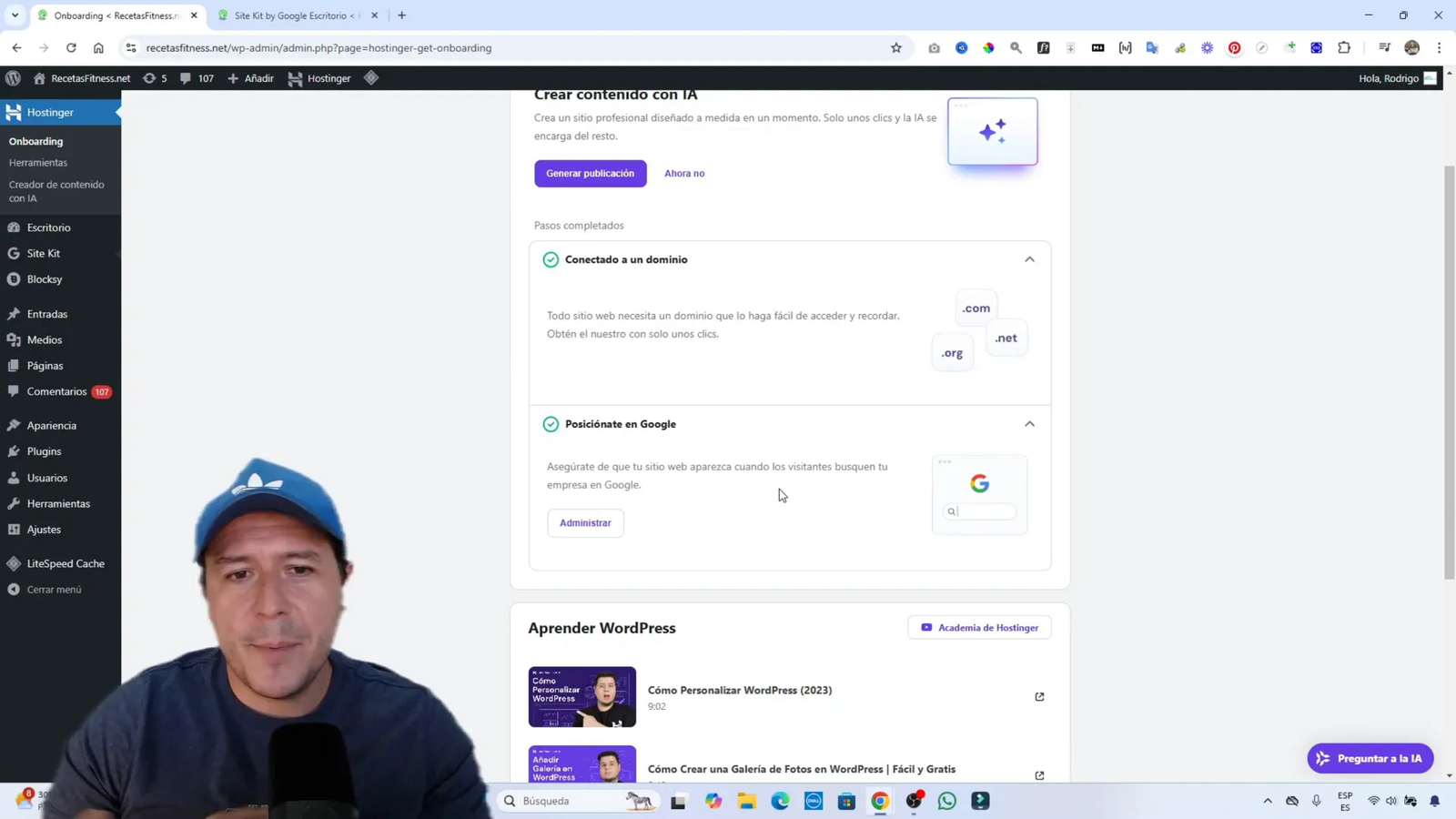Image resolution: width=1456 pixels, height=819 pixels.
Task: Open LiteSpeed Cache in the sidebar
Action: 64,563
